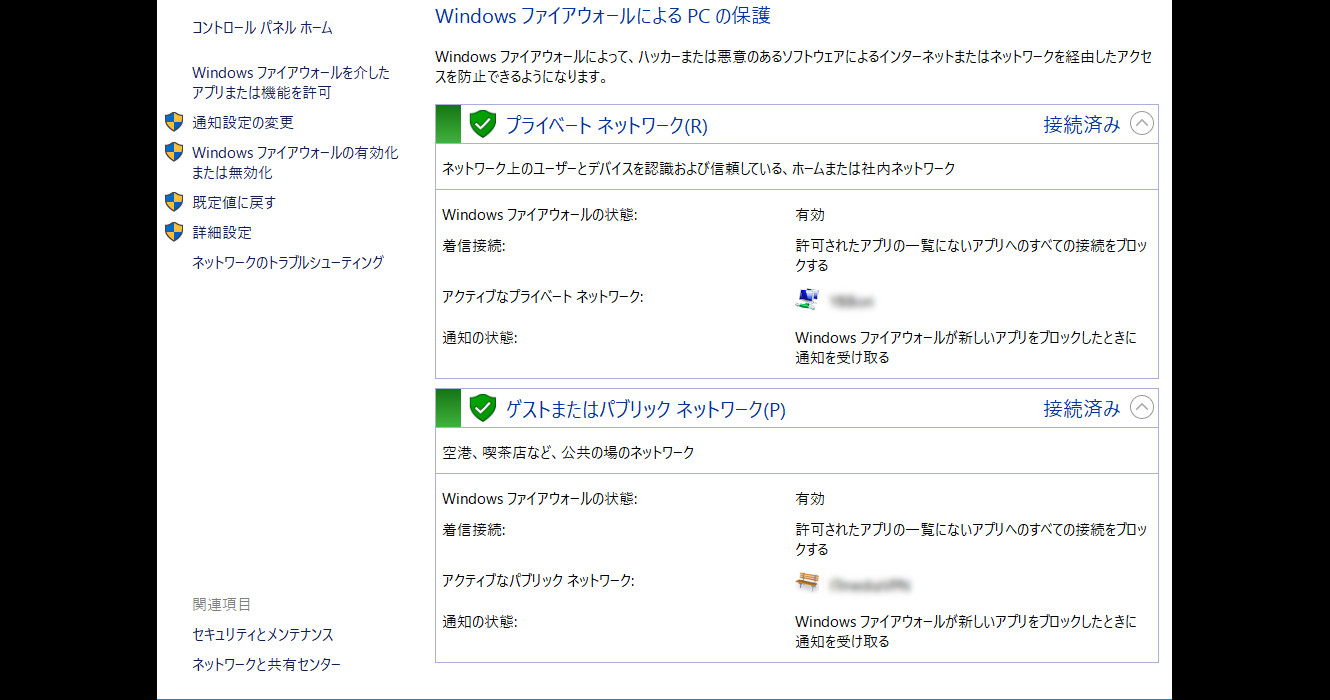
Task: Click the shield icon next to Windows ファイアウォールの有効化または無効化
Action: [174, 152]
